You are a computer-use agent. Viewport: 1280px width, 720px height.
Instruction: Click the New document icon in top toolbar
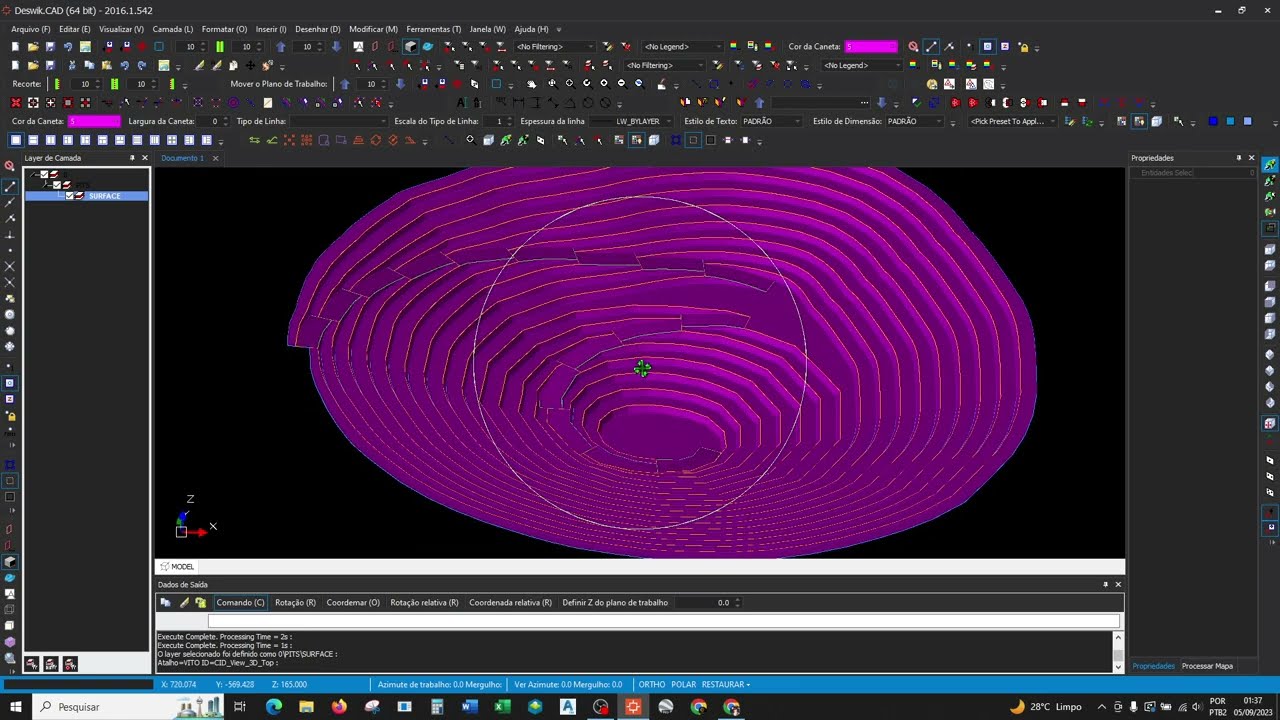15,47
